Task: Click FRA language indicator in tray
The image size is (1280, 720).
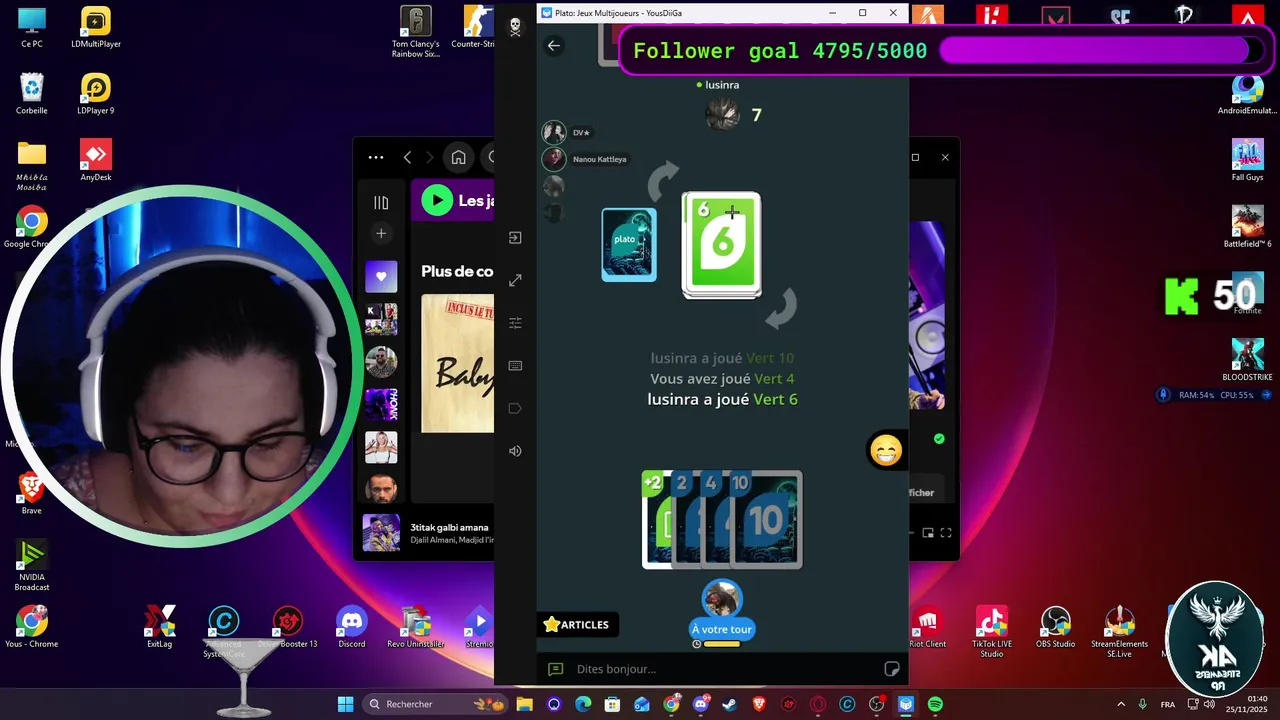Action: (x=1167, y=704)
